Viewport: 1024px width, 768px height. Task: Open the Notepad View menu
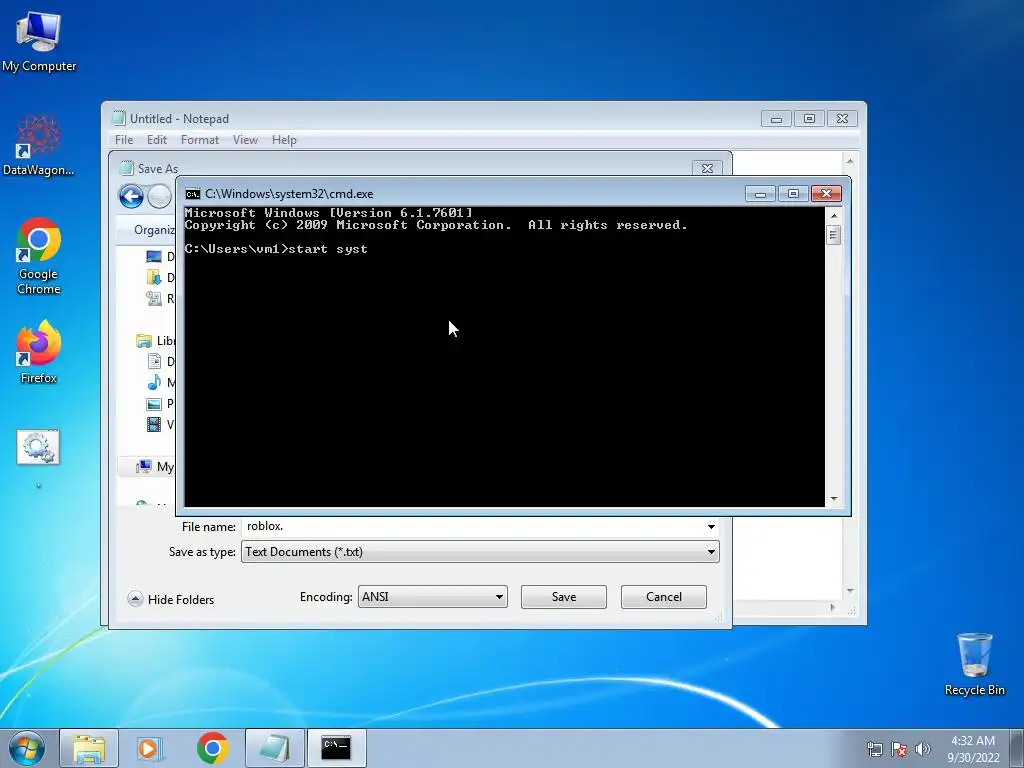tap(246, 140)
